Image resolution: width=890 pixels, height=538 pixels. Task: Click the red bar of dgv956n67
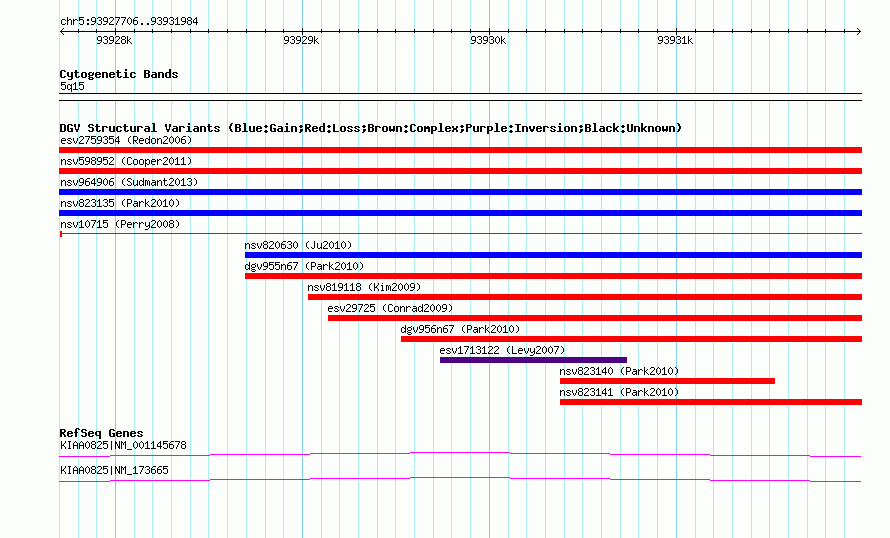(x=631, y=339)
